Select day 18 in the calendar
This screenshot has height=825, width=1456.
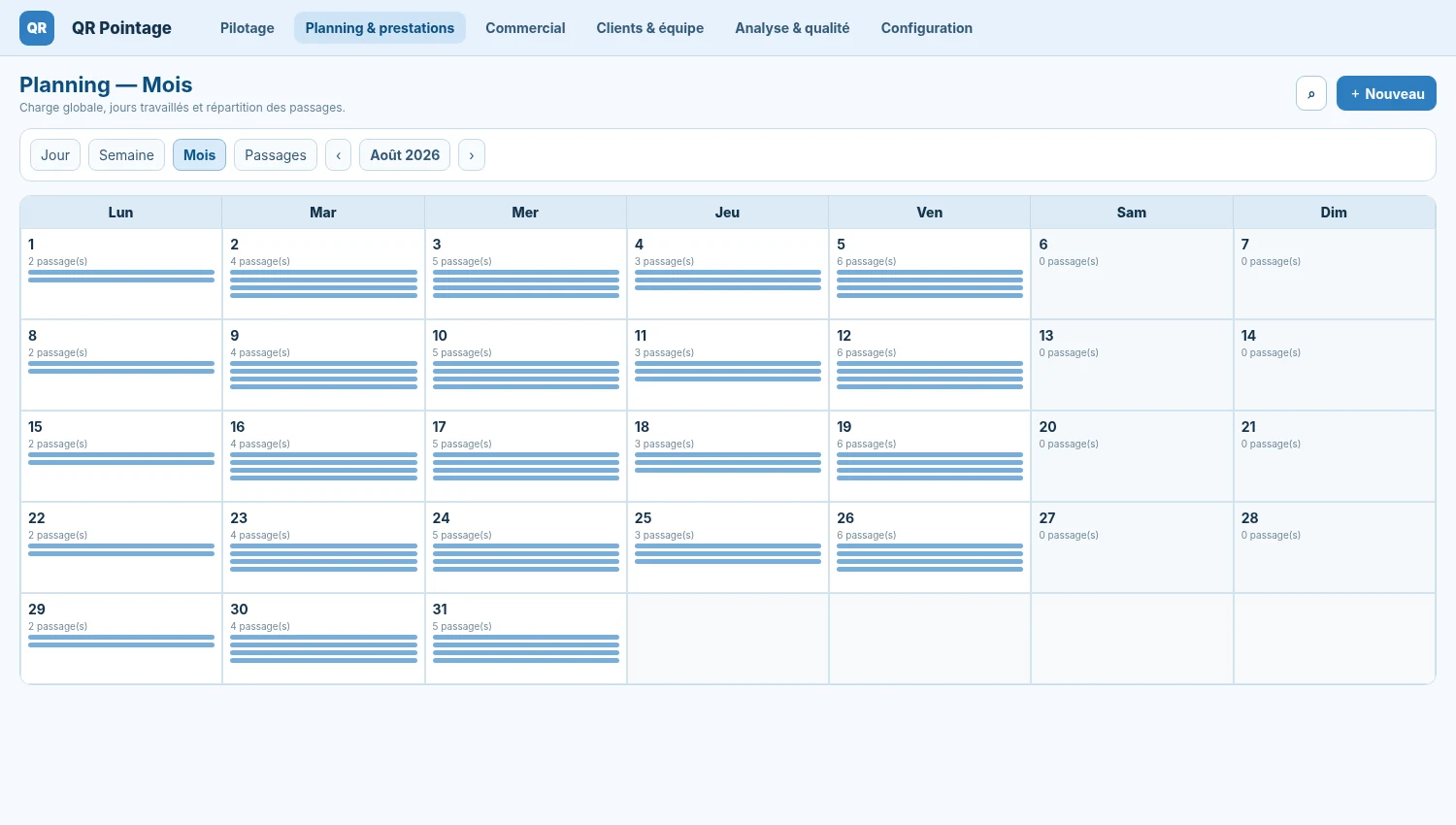728,456
